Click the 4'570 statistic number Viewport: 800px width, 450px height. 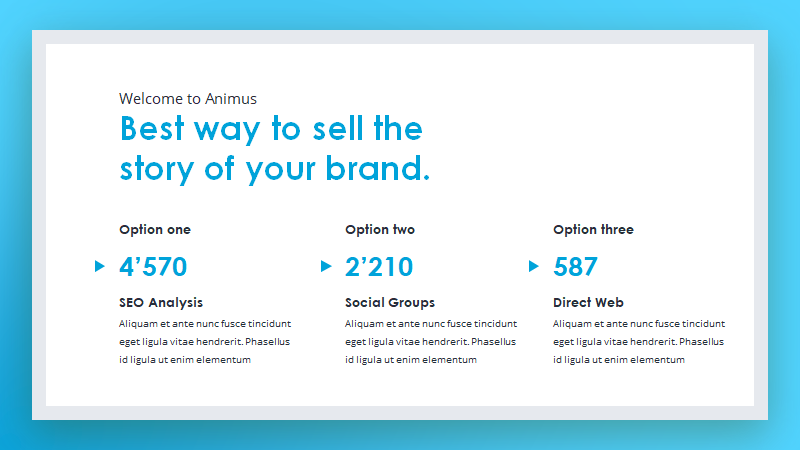[153, 266]
